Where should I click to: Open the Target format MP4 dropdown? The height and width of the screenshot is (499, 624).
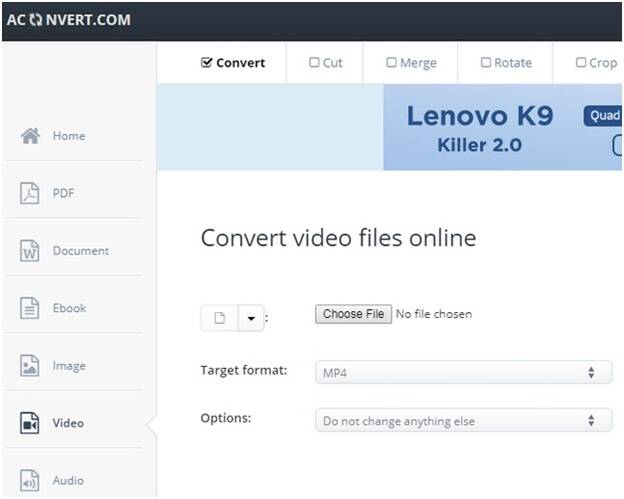(463, 372)
